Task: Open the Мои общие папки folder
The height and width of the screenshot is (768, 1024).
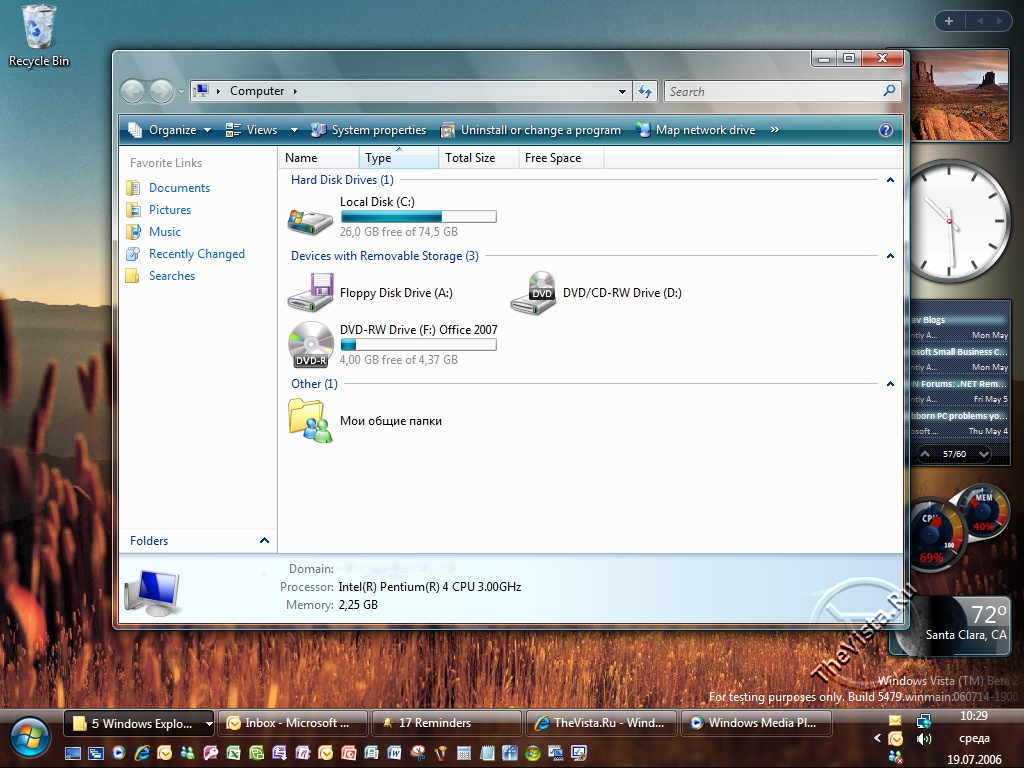Action: pos(310,421)
